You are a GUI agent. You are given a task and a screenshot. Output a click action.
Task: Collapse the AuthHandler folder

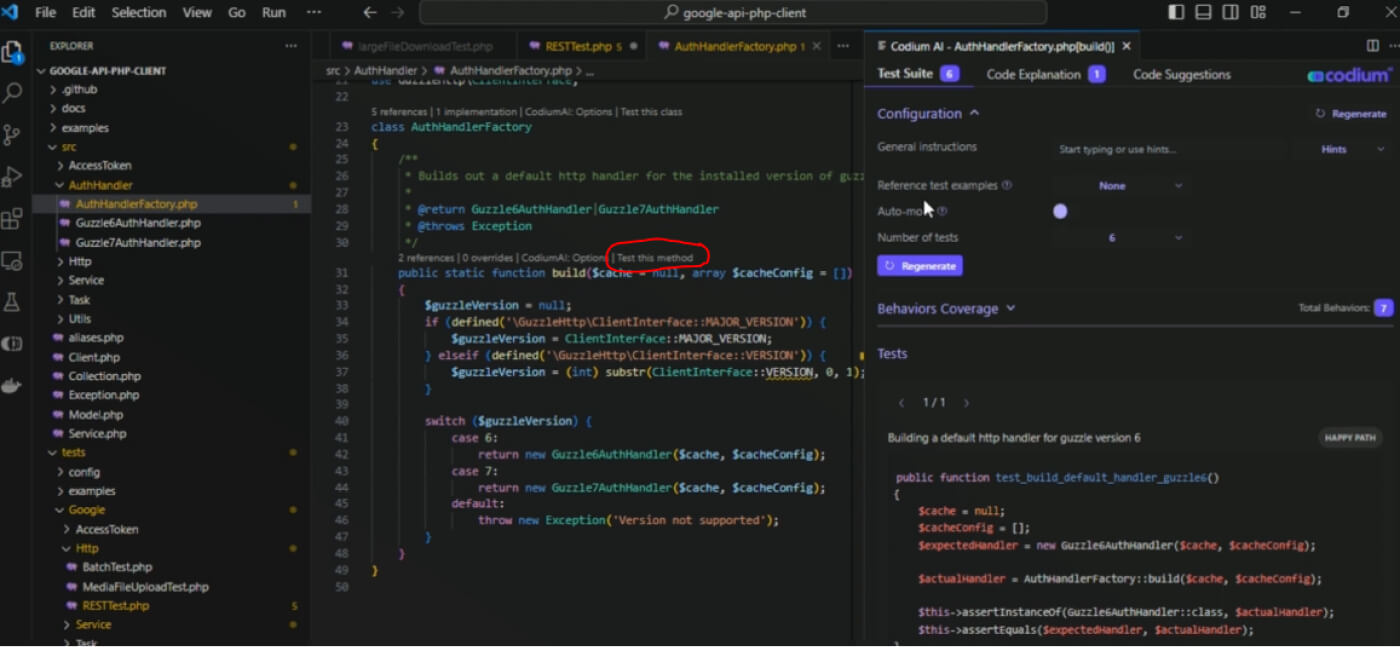point(100,185)
